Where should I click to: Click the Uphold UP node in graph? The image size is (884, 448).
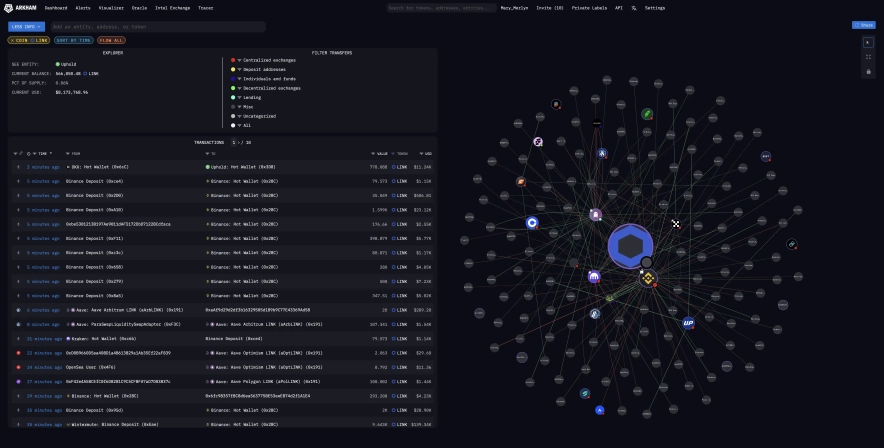click(x=688, y=323)
